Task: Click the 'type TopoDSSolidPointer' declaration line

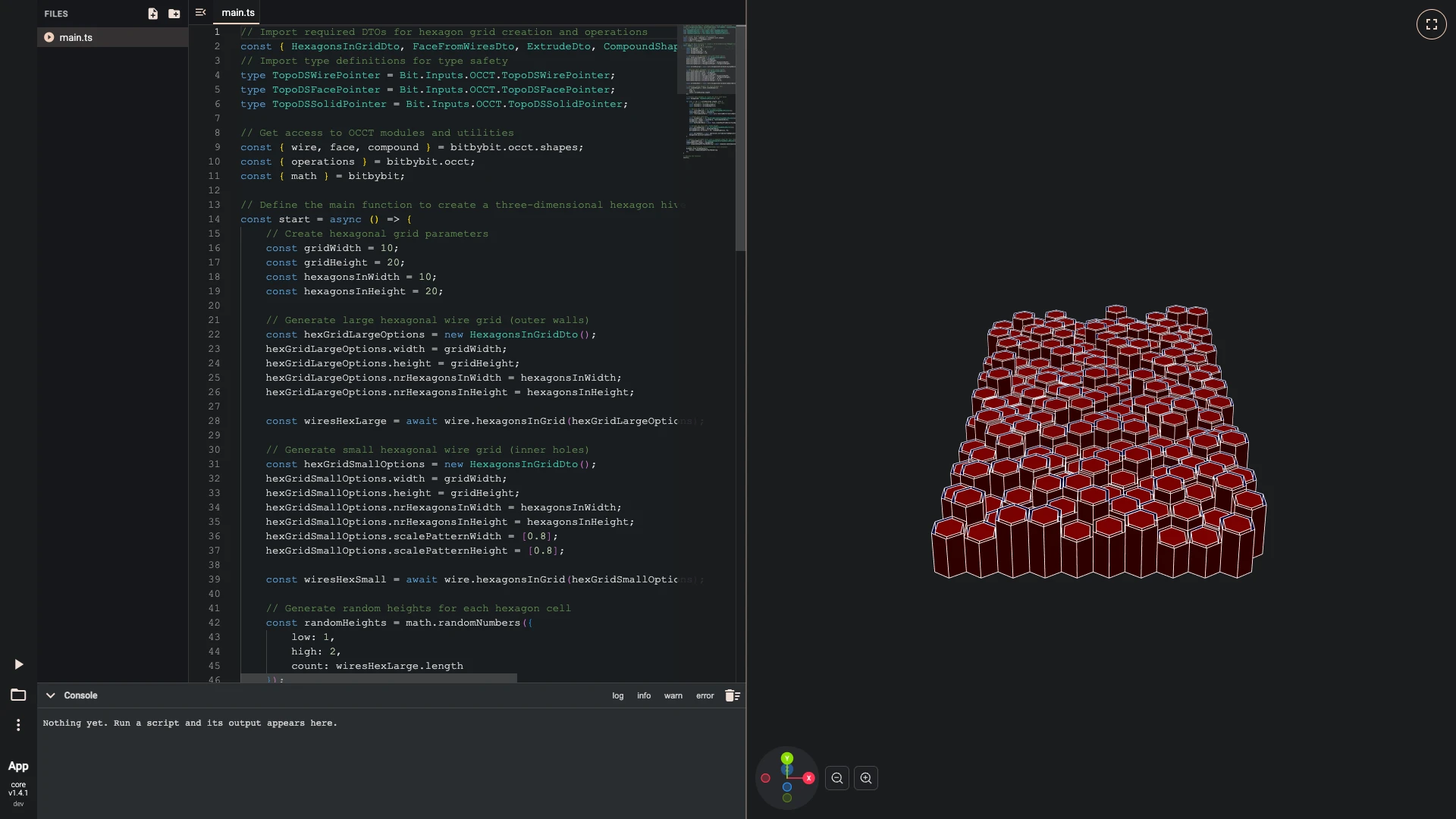Action: 434,104
